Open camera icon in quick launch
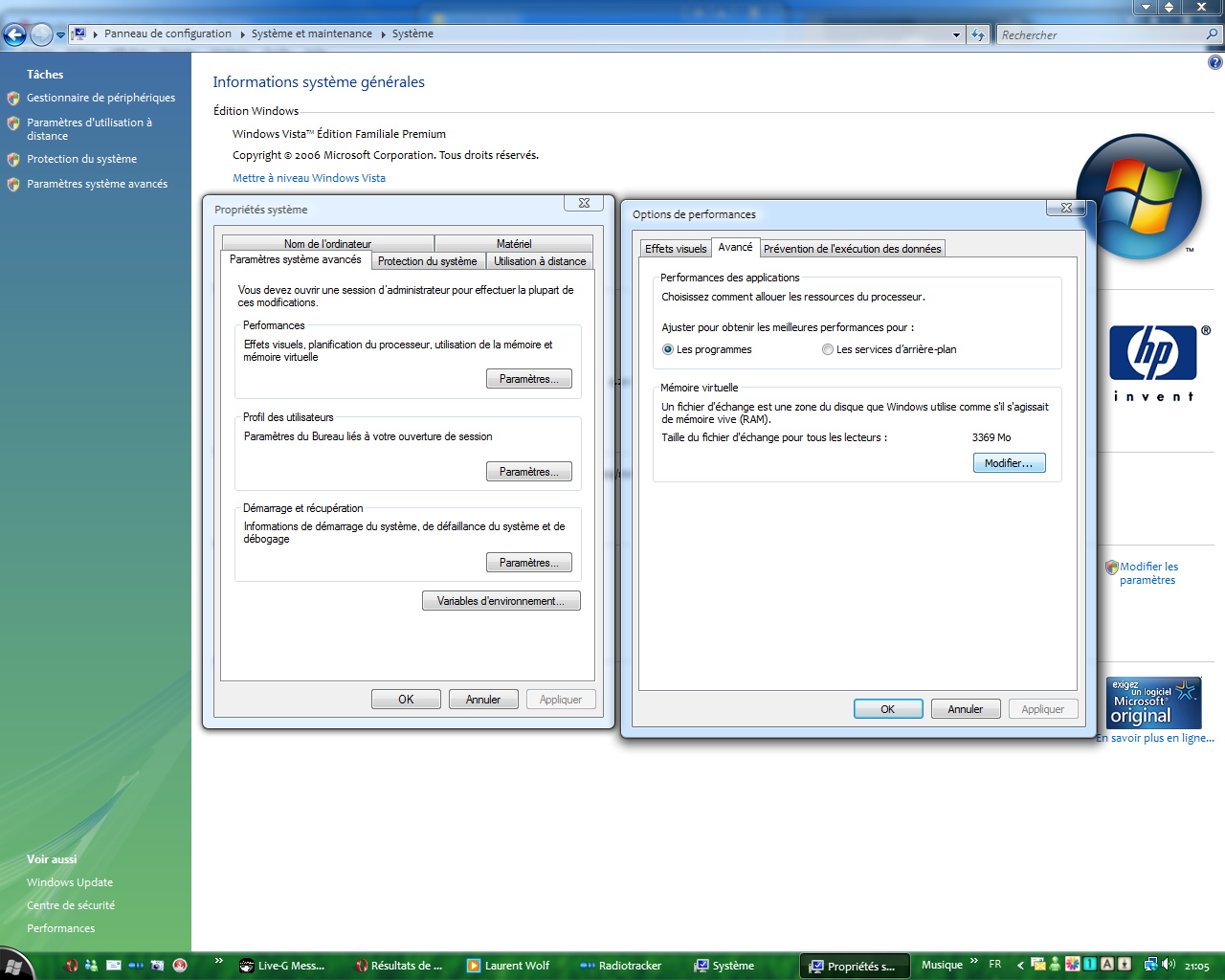This screenshot has height=980, width=1225. coord(158,966)
